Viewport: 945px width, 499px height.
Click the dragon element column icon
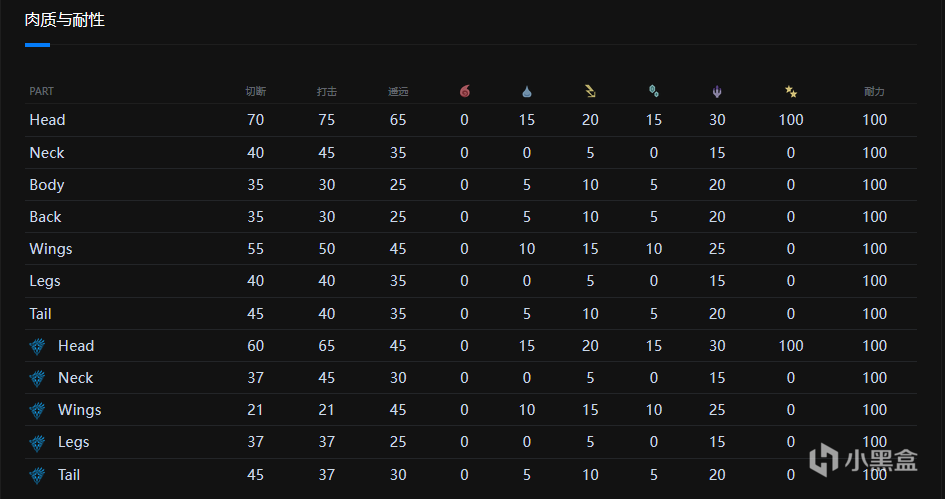click(717, 91)
